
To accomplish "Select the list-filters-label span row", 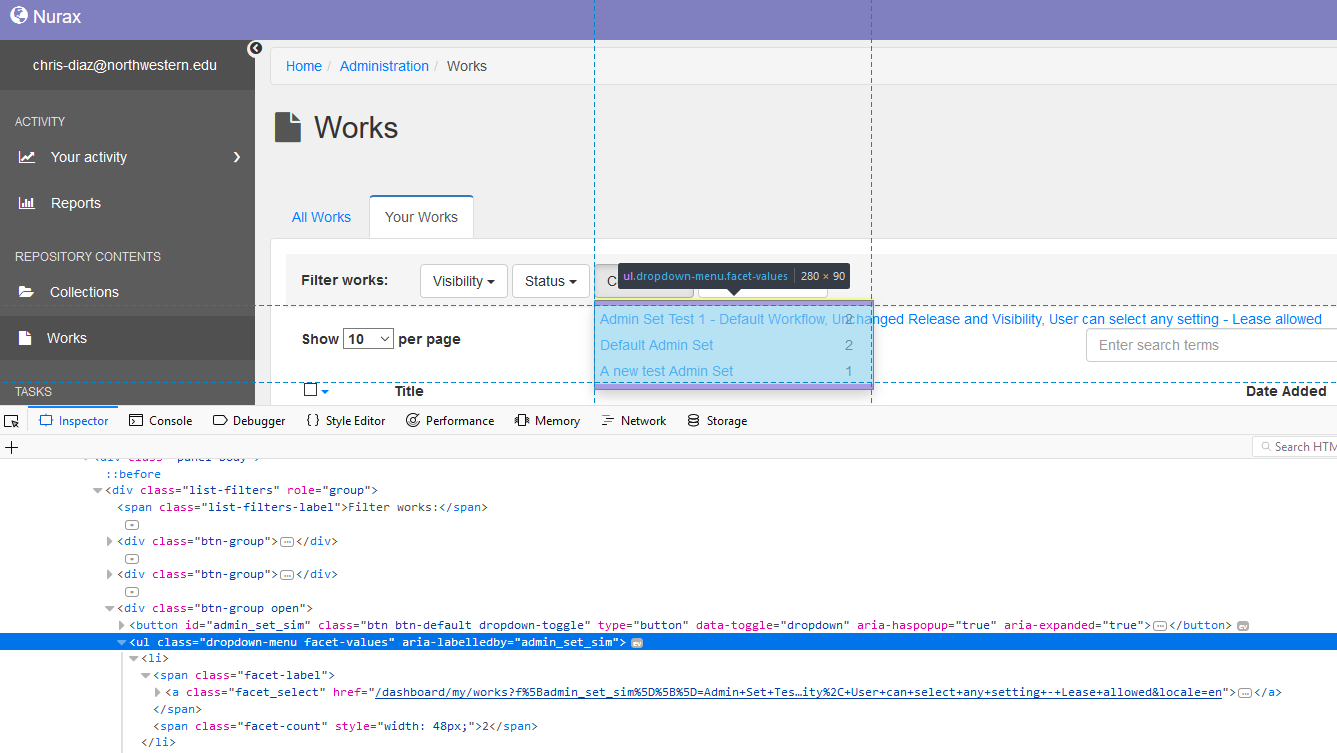I will (x=303, y=507).
